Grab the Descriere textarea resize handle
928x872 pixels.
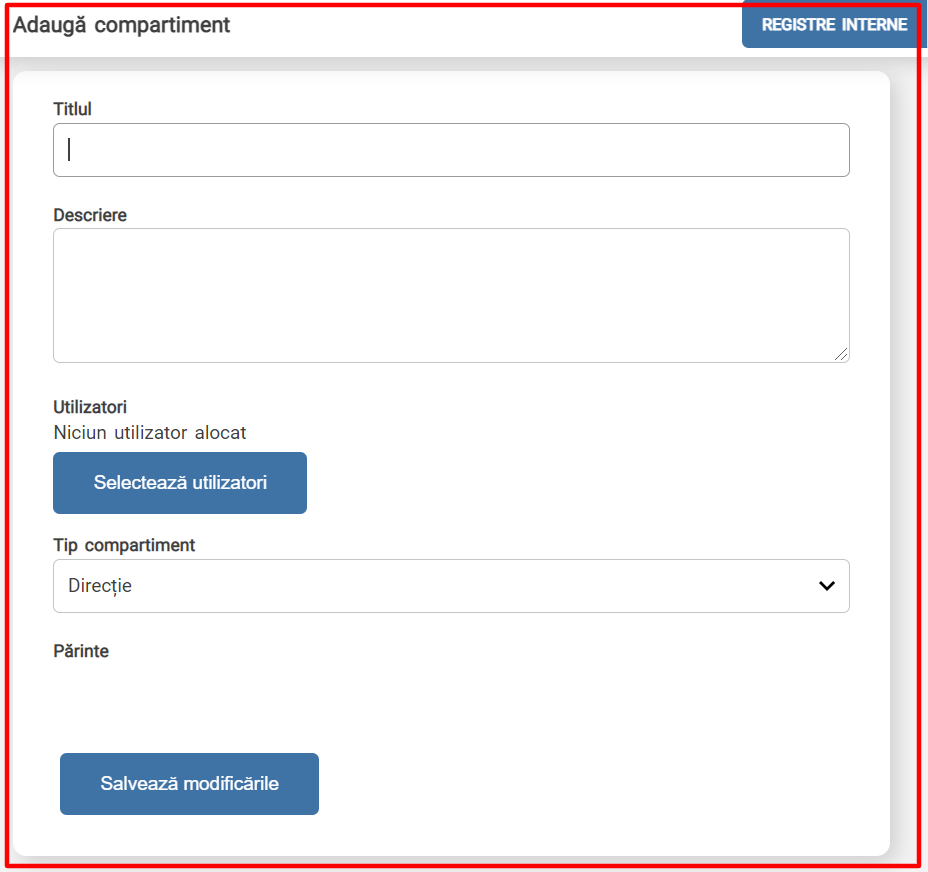point(841,355)
